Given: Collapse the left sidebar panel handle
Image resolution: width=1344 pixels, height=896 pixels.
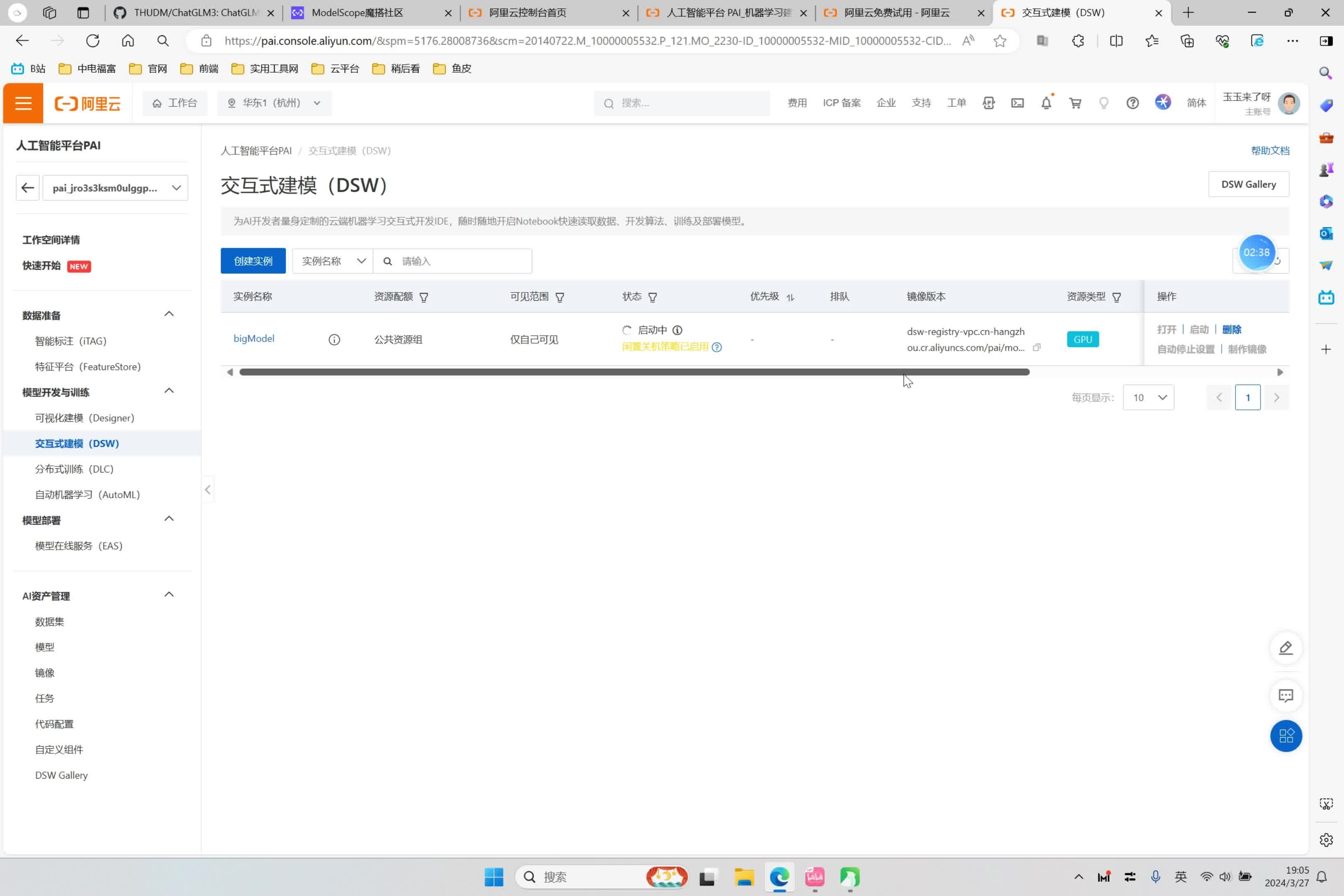Looking at the screenshot, I should (x=207, y=490).
